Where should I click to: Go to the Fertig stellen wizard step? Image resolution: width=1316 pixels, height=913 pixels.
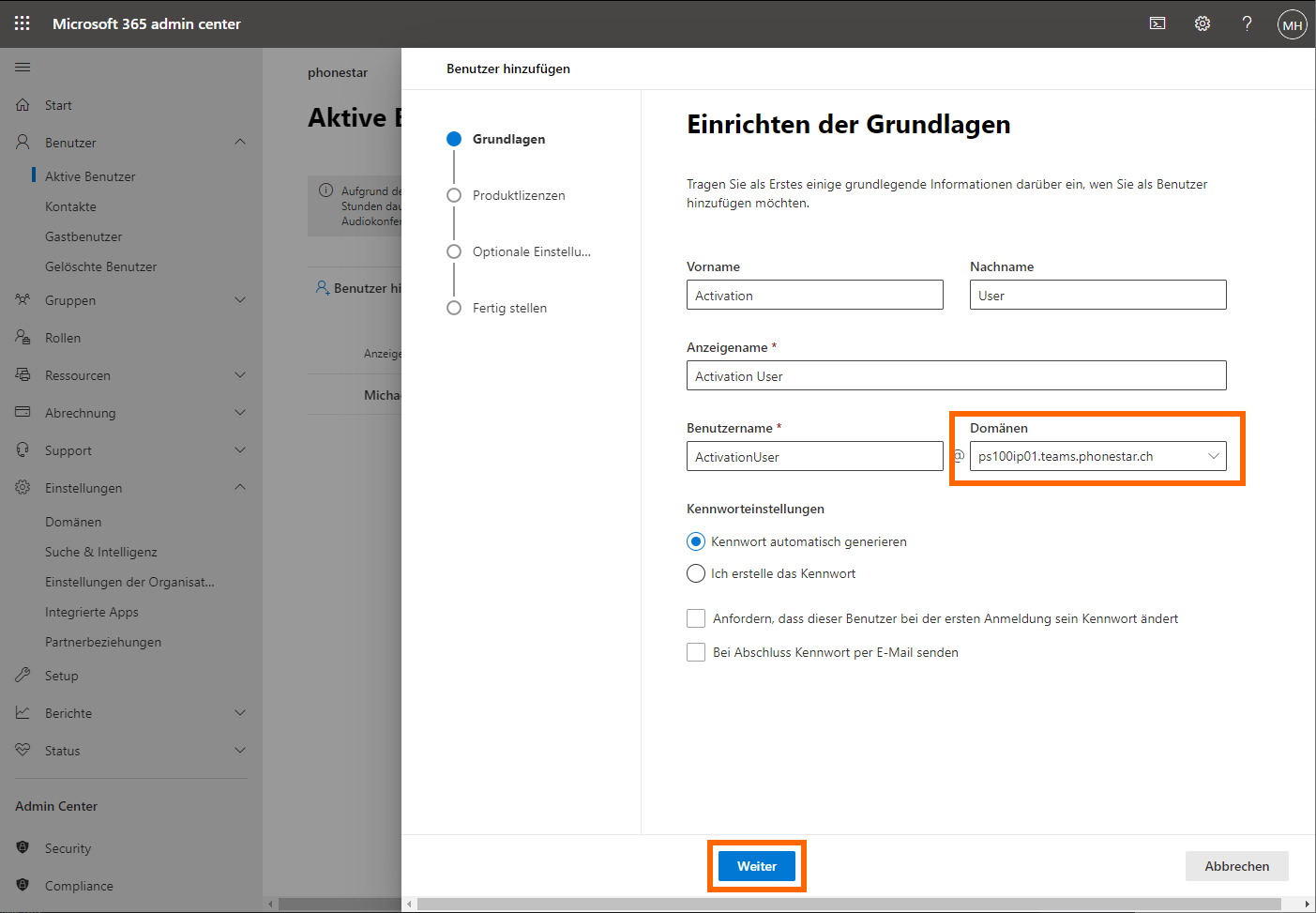[x=497, y=308]
